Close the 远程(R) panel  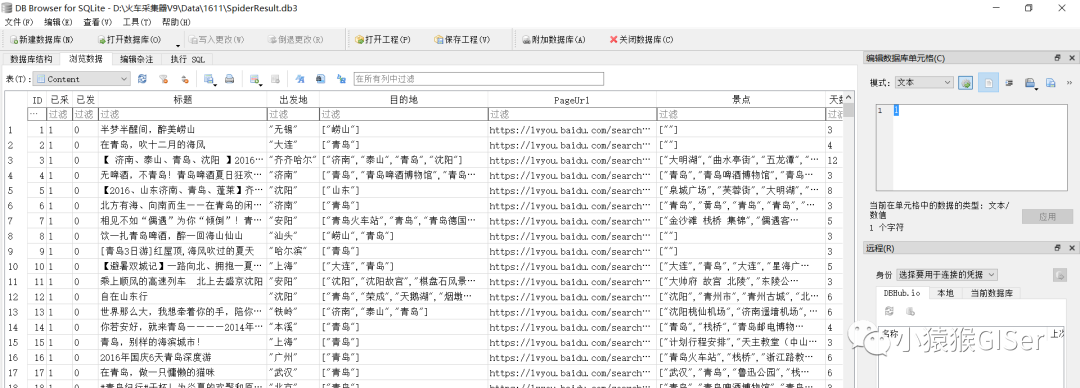point(1071,247)
